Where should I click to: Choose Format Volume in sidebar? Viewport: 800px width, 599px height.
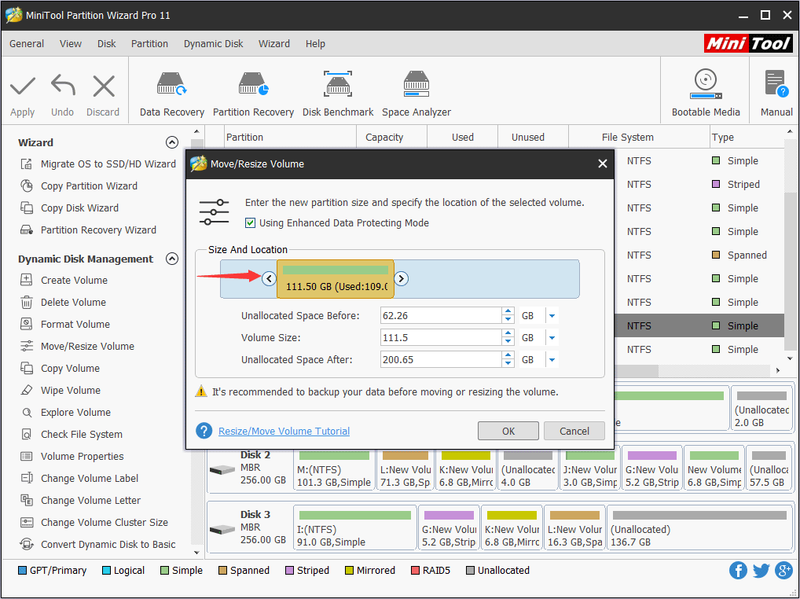65,324
